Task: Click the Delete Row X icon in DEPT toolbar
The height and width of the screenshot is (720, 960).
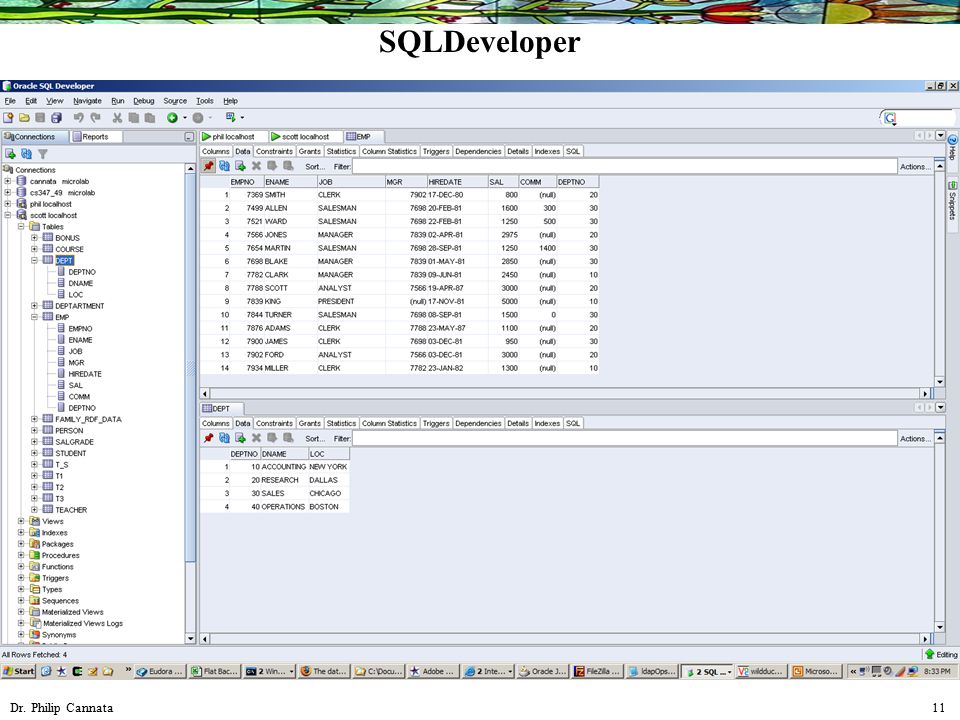Action: tap(256, 438)
